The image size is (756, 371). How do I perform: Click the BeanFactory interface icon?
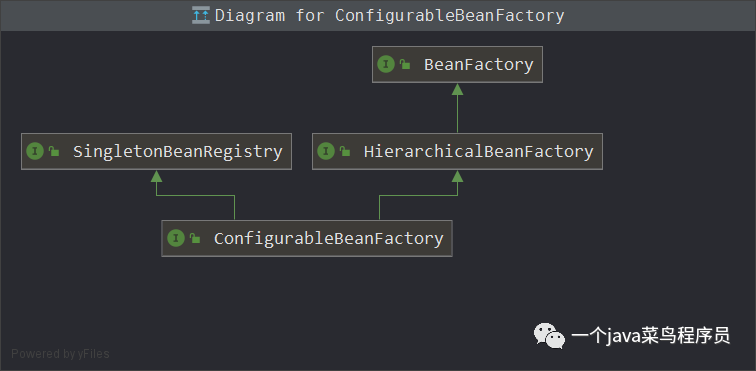click(386, 64)
